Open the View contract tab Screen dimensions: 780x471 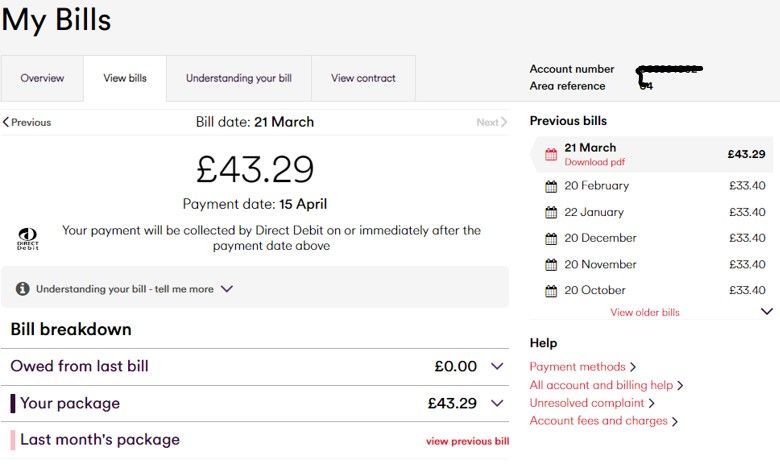(x=363, y=78)
